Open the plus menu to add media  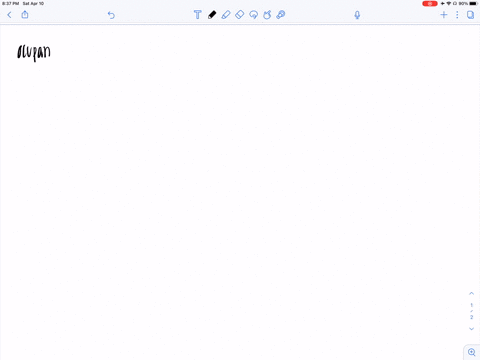[x=444, y=15]
